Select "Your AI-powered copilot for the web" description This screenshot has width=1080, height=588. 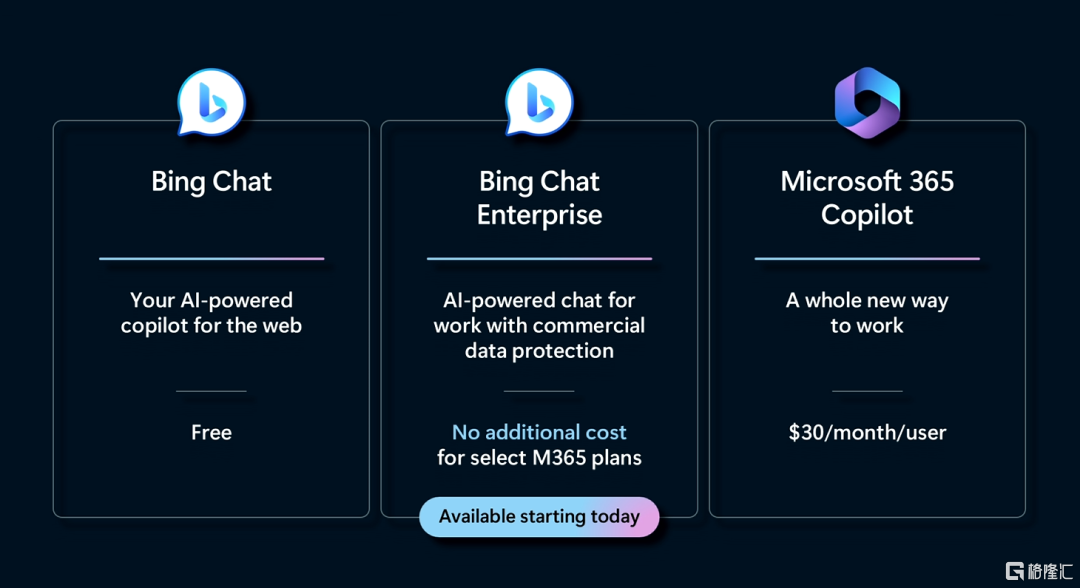(x=211, y=313)
